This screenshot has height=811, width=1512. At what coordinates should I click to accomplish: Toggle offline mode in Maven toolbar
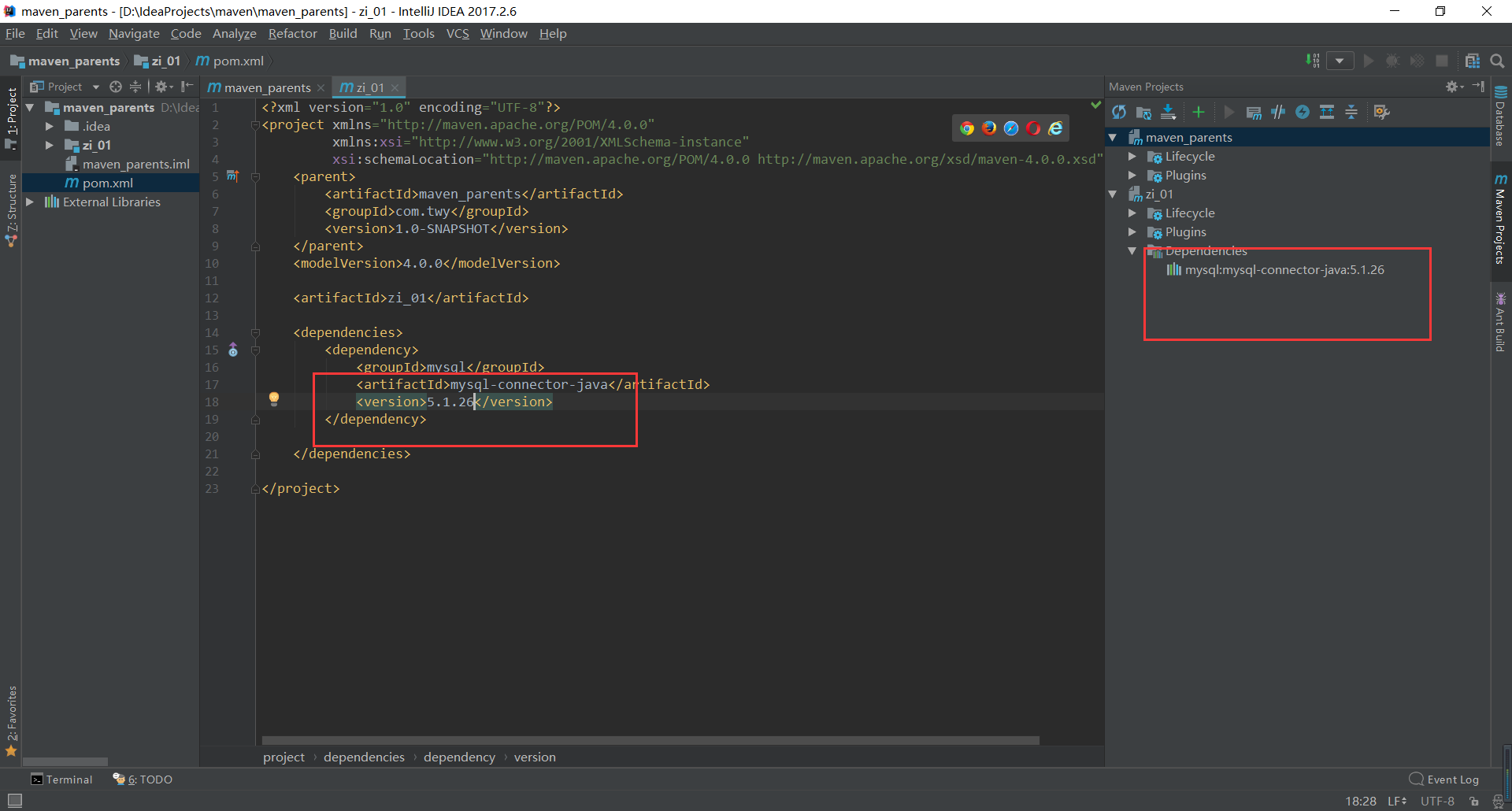(x=1278, y=112)
